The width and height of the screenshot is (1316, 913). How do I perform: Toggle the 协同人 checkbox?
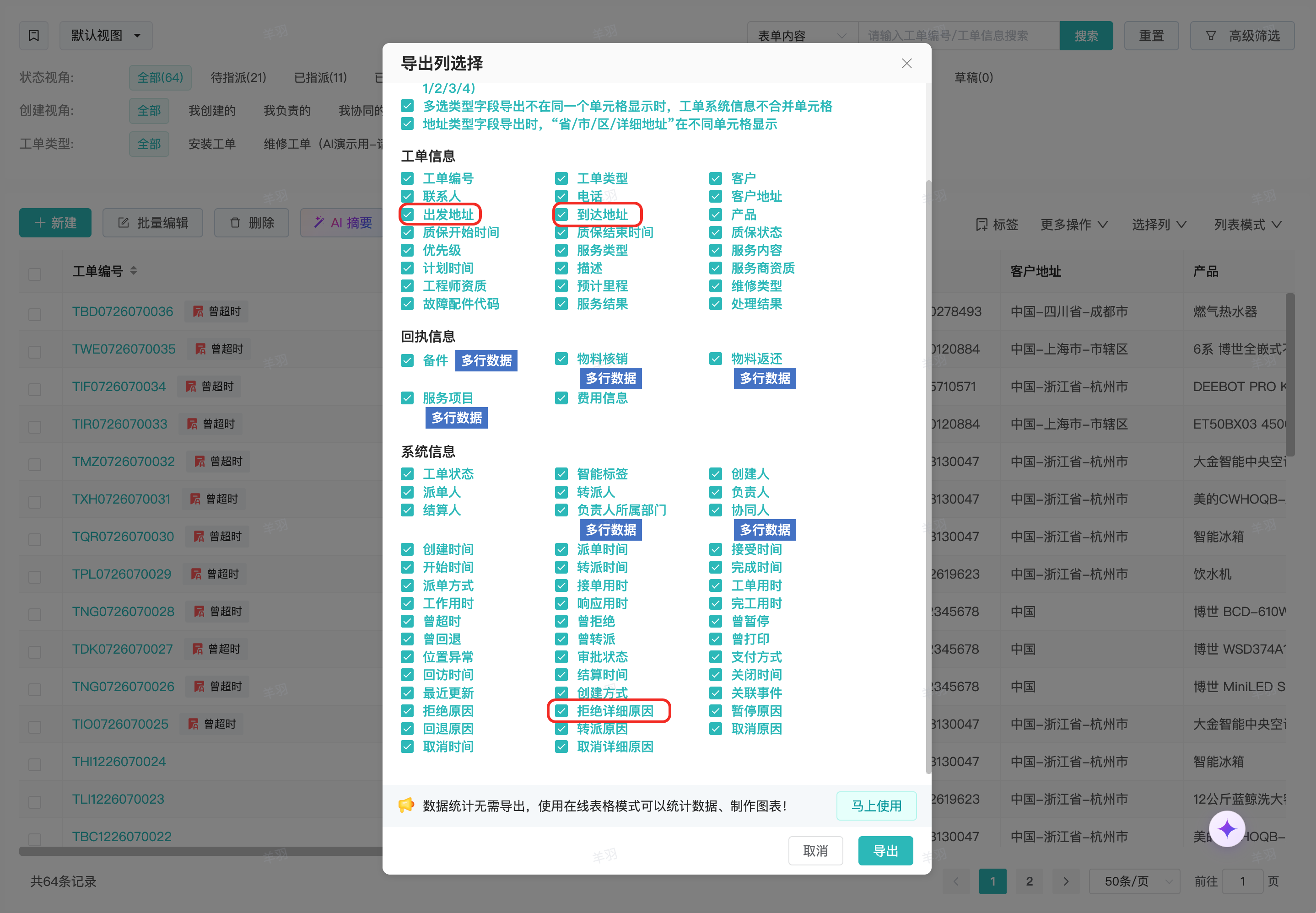pos(715,510)
